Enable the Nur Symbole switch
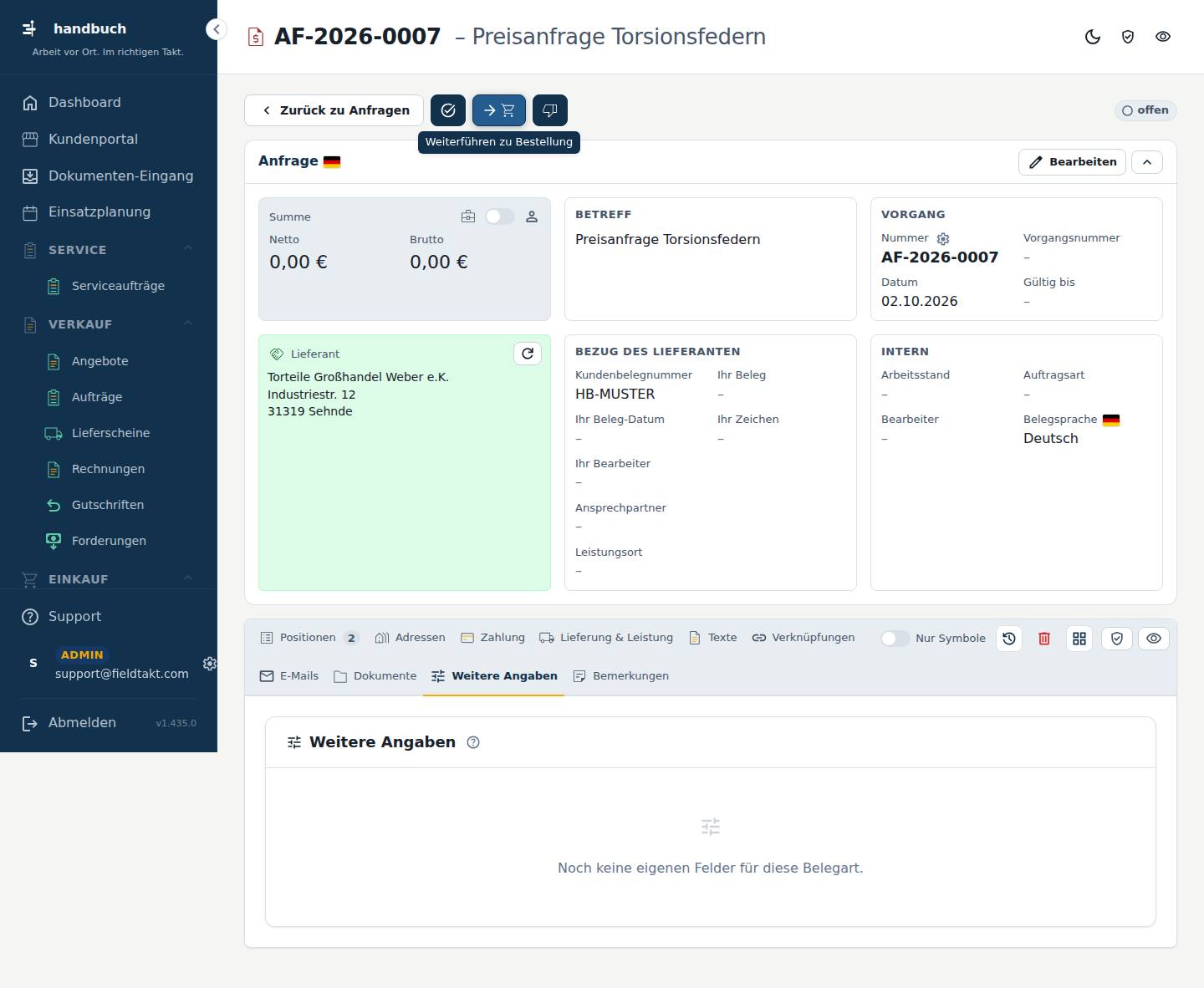This screenshot has height=988, width=1204. click(x=895, y=639)
